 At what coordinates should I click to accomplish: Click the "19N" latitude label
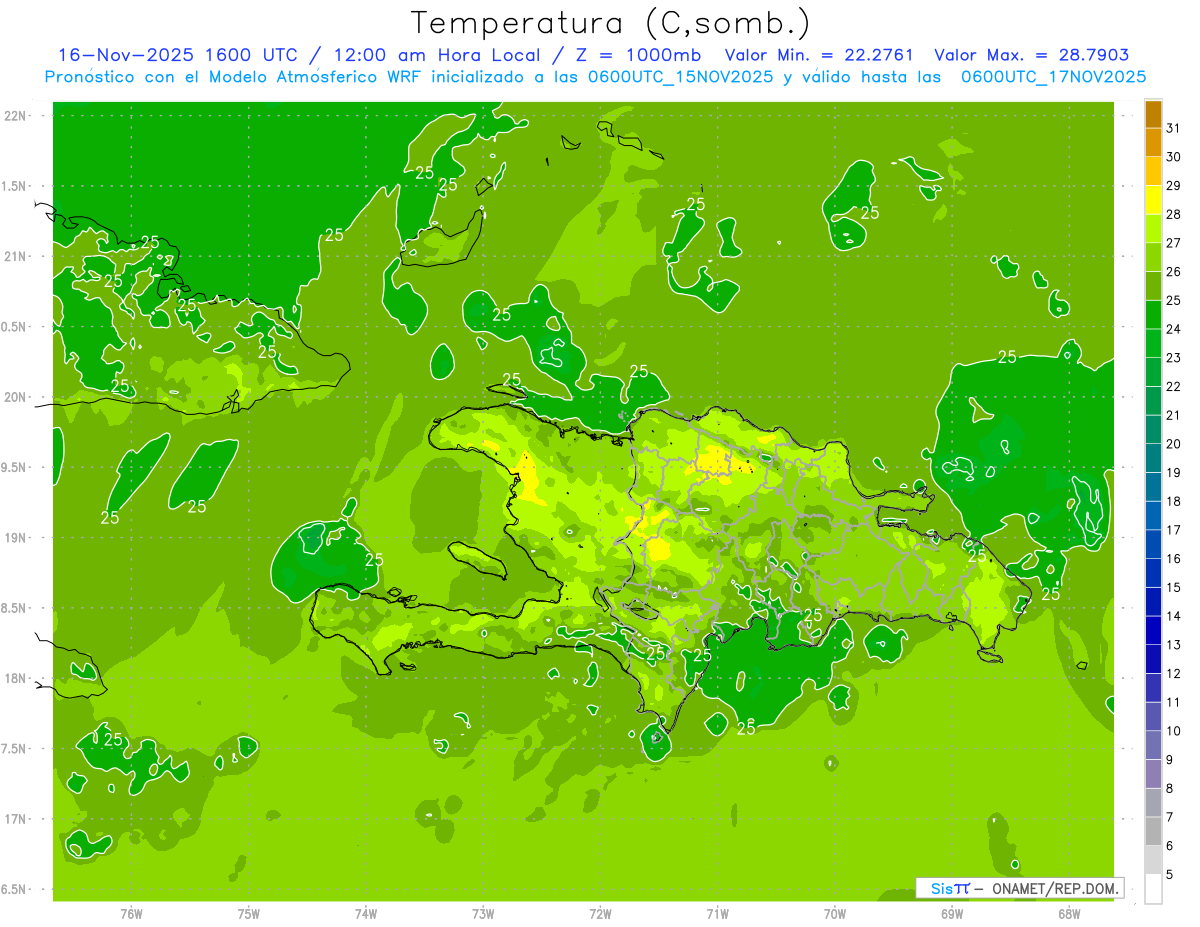(x=14, y=537)
